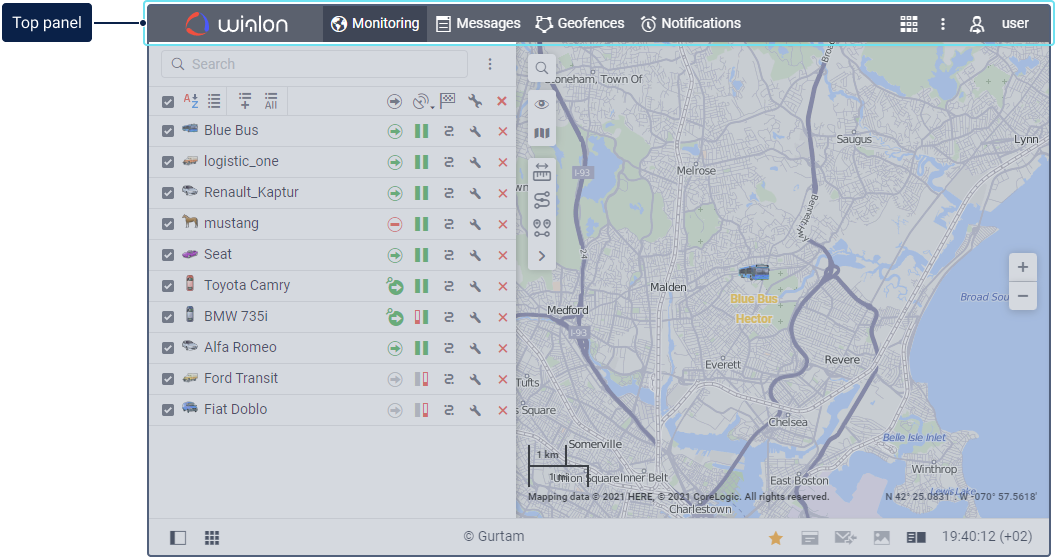
Task: Open the map search tool
Action: point(542,68)
